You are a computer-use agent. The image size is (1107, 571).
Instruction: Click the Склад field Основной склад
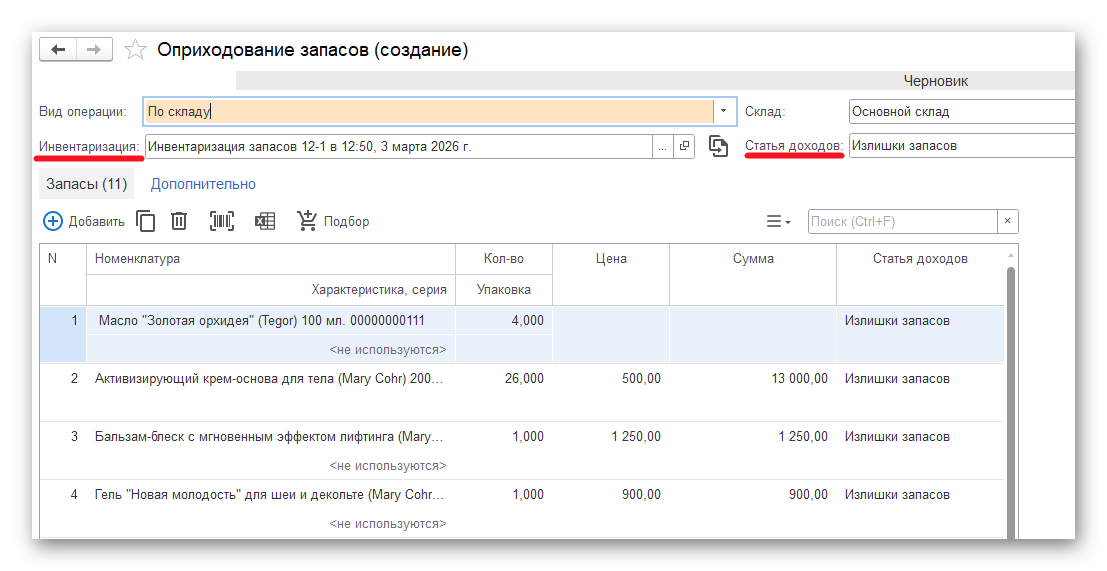[x=958, y=111]
